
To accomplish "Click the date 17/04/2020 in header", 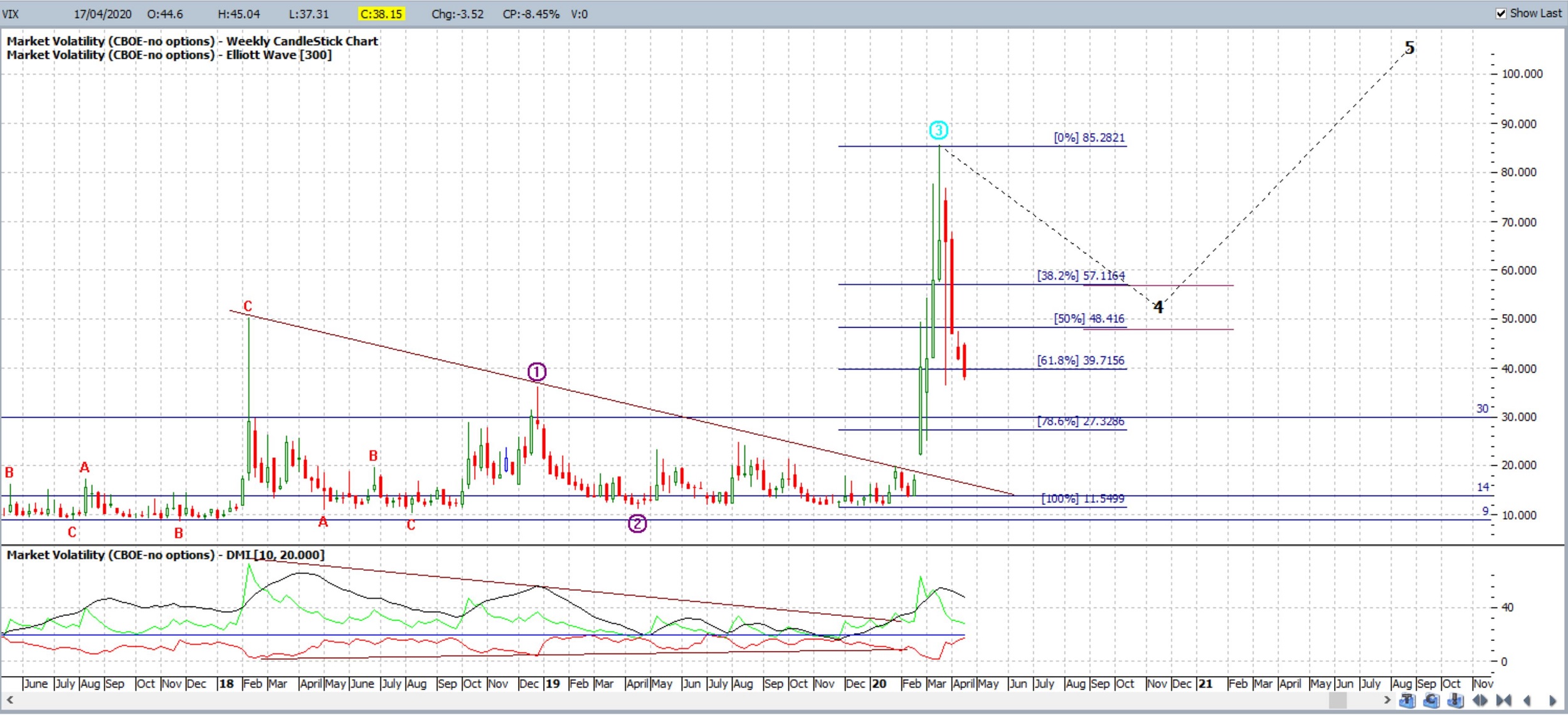I will (x=103, y=14).
